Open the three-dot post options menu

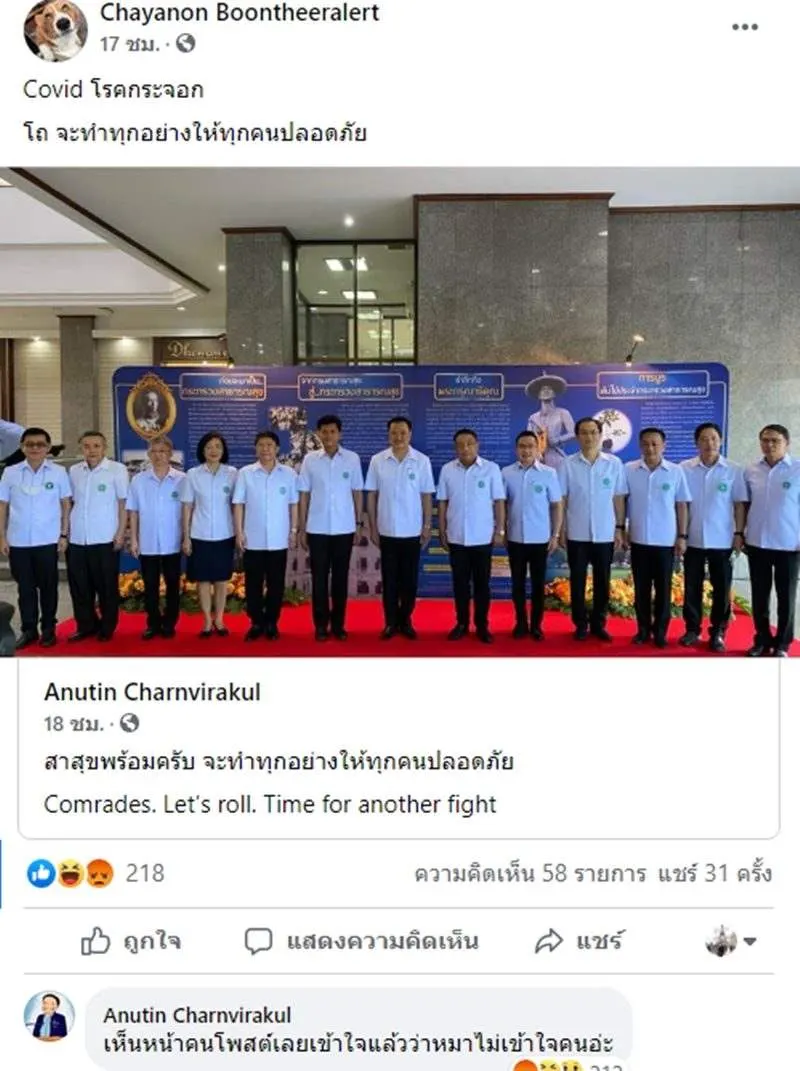click(745, 27)
